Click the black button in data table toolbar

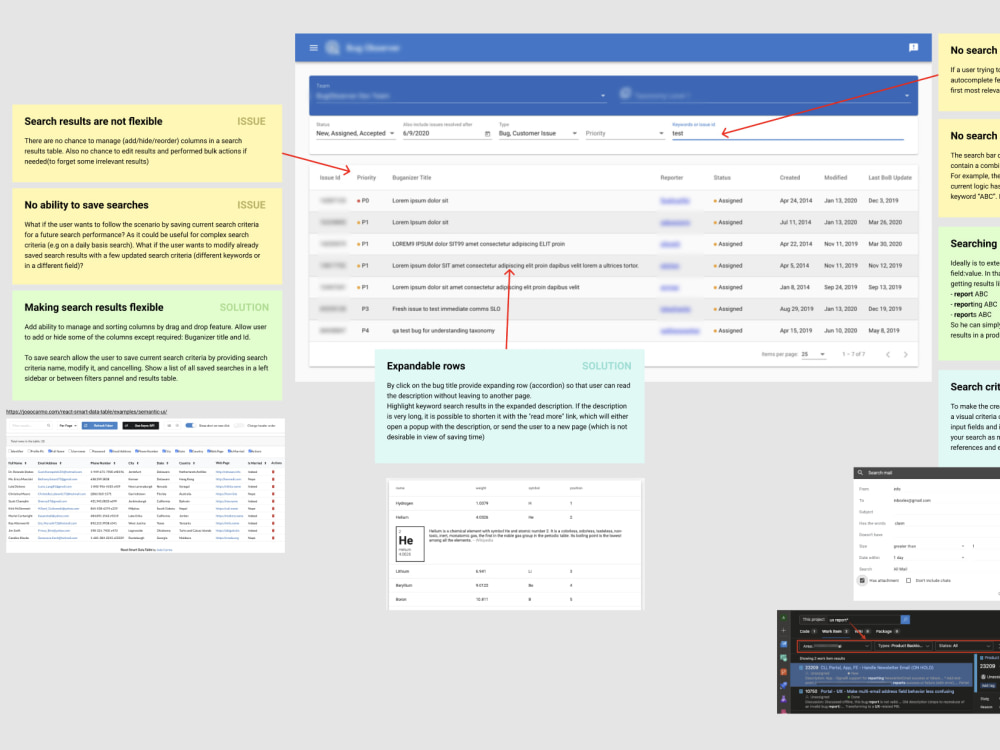(140, 425)
